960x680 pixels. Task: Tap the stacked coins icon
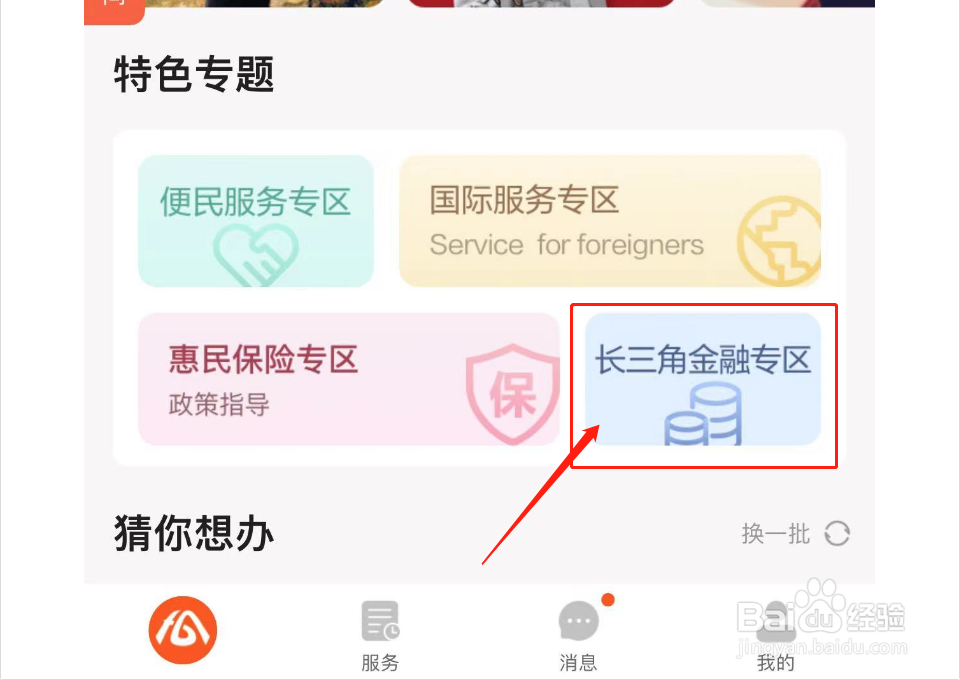point(703,414)
